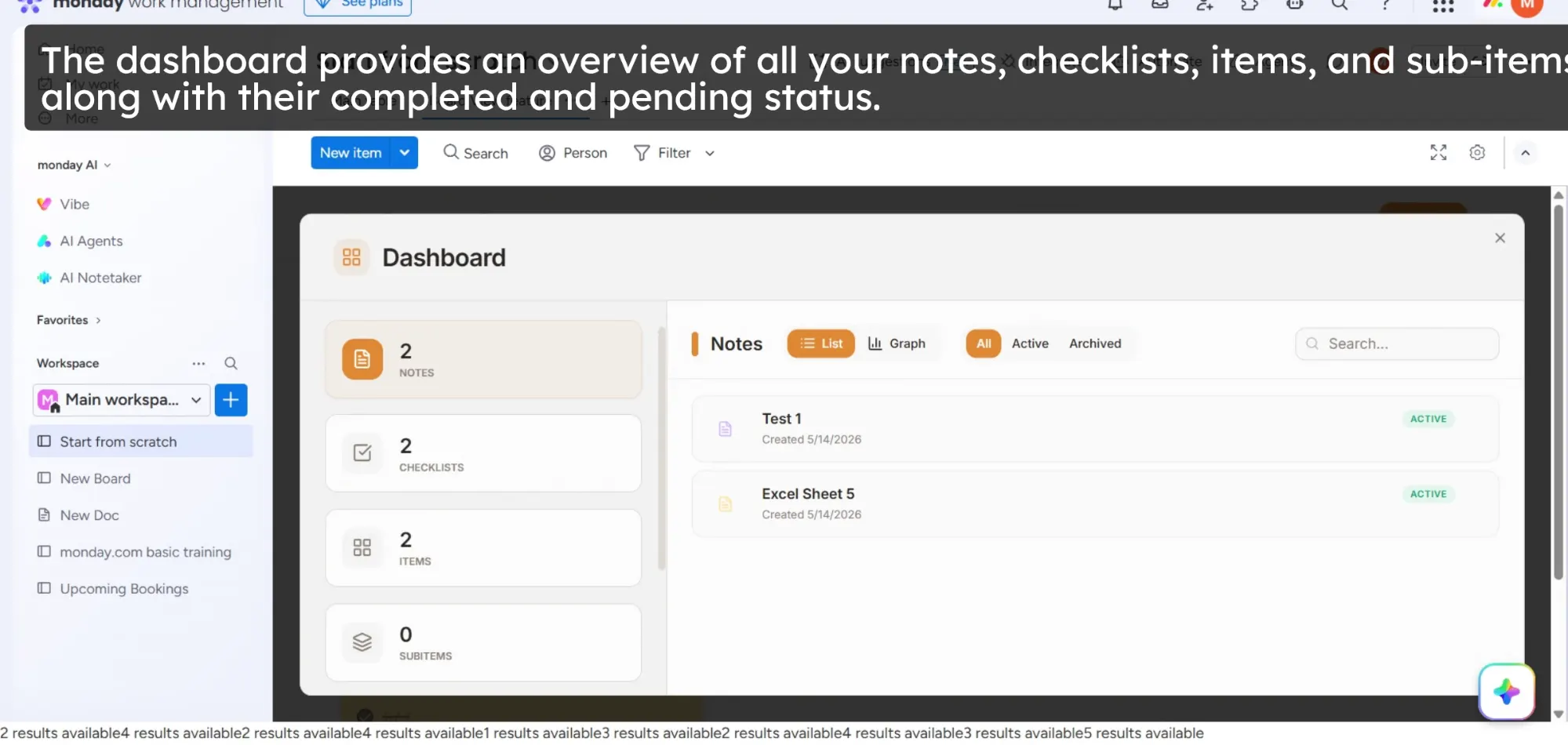Select the Active filter
1568x745 pixels.
[1030, 343]
